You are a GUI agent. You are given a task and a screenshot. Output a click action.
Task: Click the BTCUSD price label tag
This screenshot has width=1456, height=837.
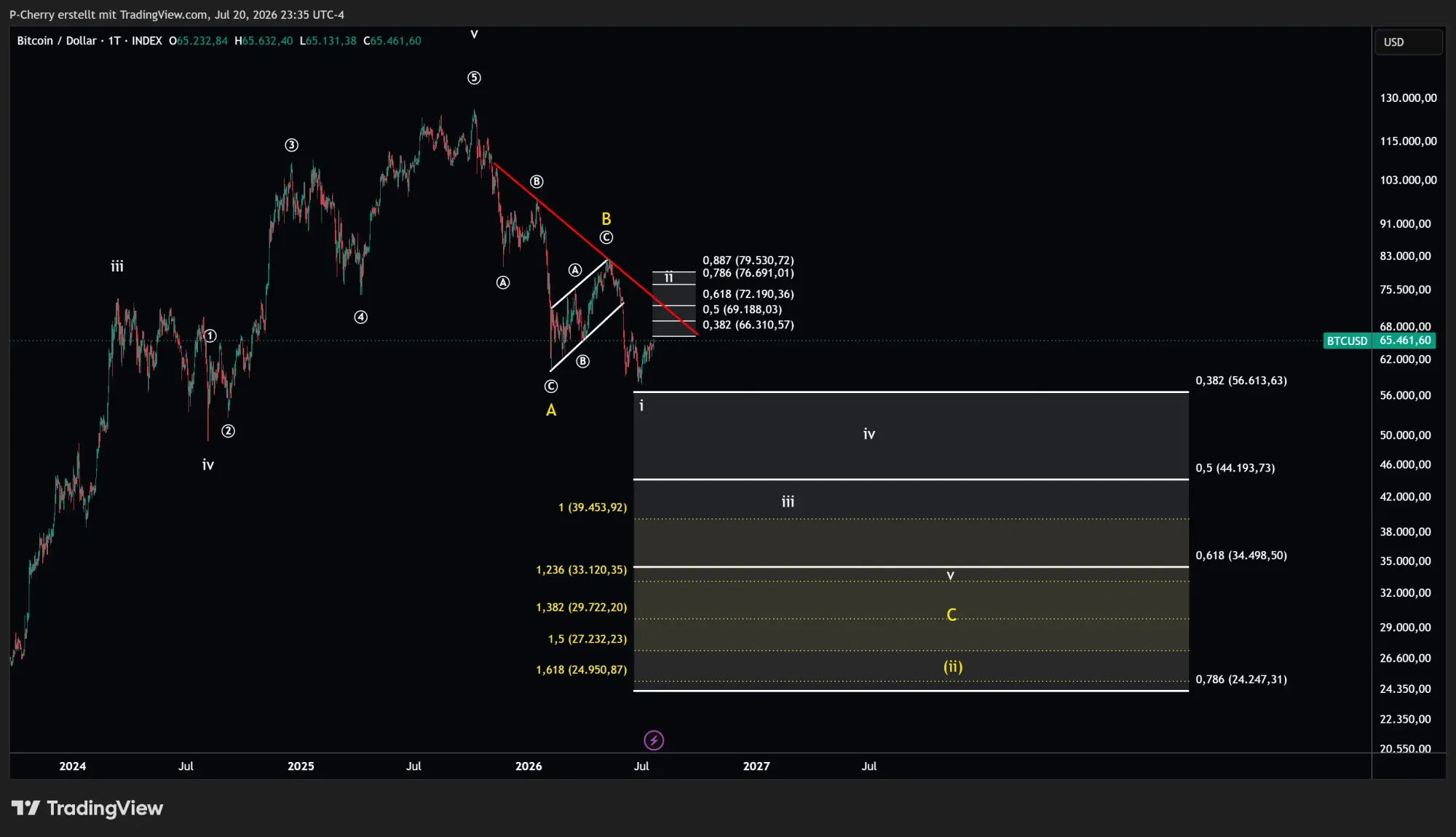(1347, 341)
